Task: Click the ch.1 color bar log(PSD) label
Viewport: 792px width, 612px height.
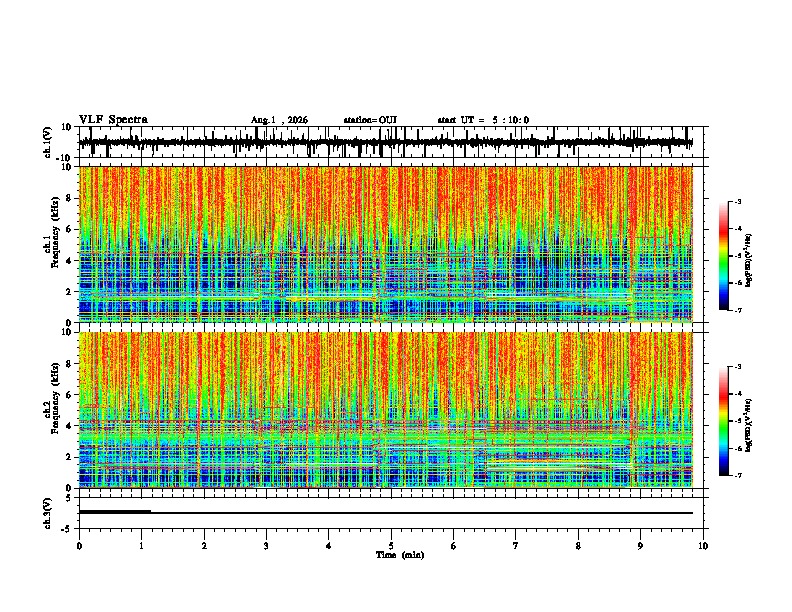Action: point(748,260)
